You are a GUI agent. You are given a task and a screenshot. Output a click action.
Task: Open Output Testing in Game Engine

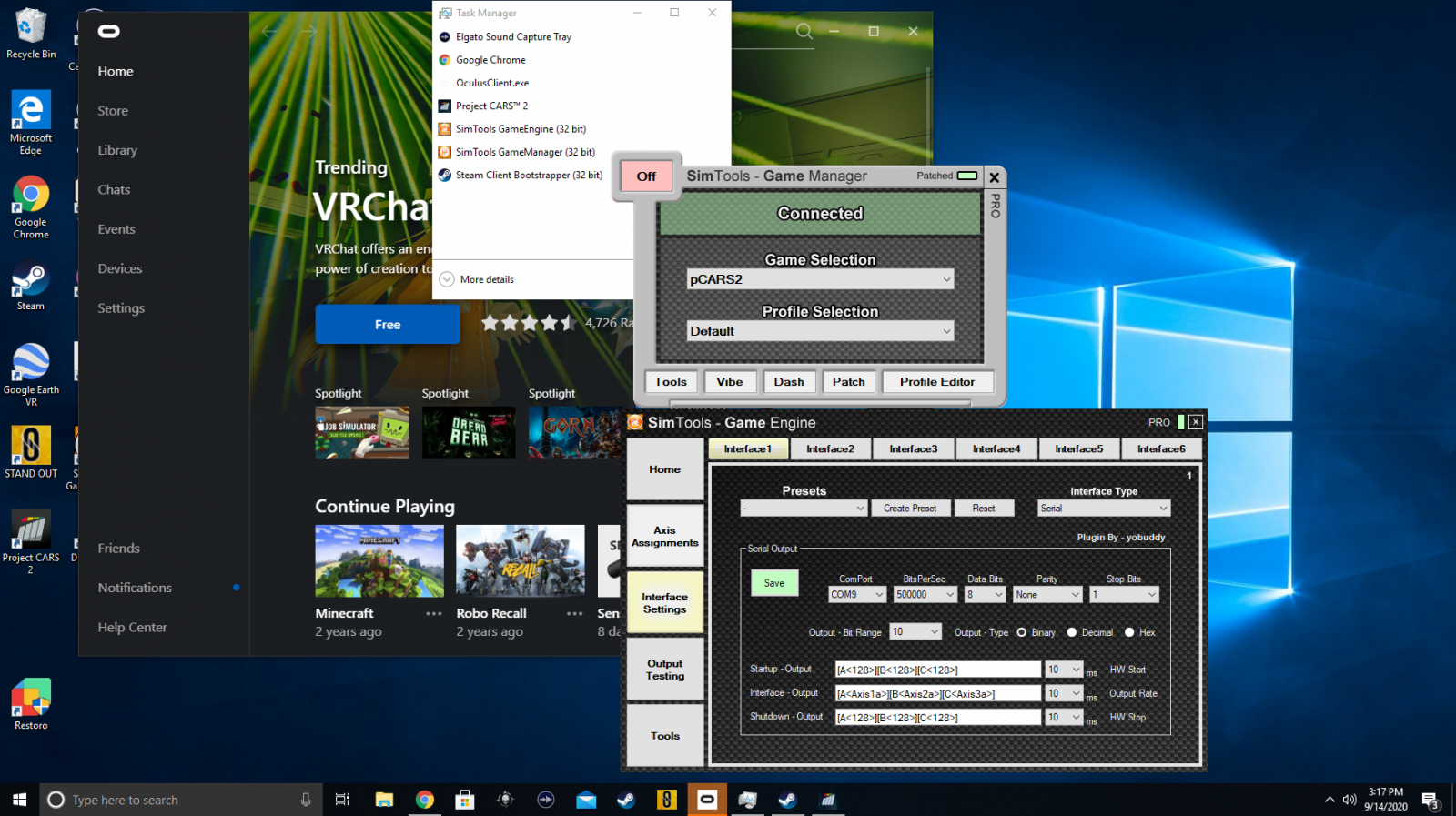pyautogui.click(x=665, y=670)
